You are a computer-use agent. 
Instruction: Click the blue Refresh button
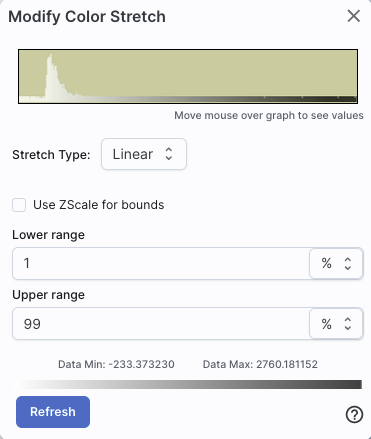point(53,412)
